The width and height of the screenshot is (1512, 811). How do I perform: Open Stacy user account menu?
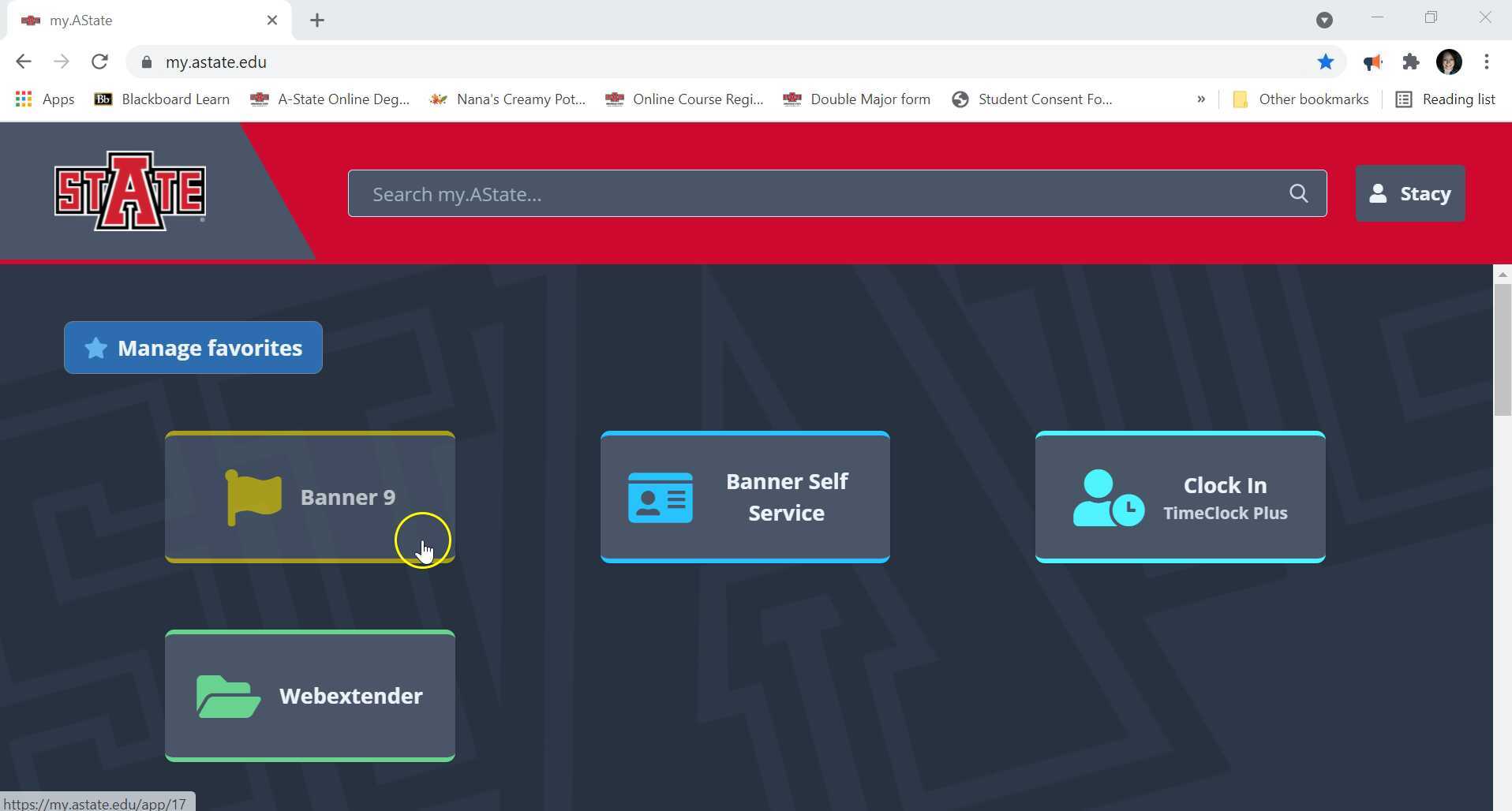point(1409,193)
